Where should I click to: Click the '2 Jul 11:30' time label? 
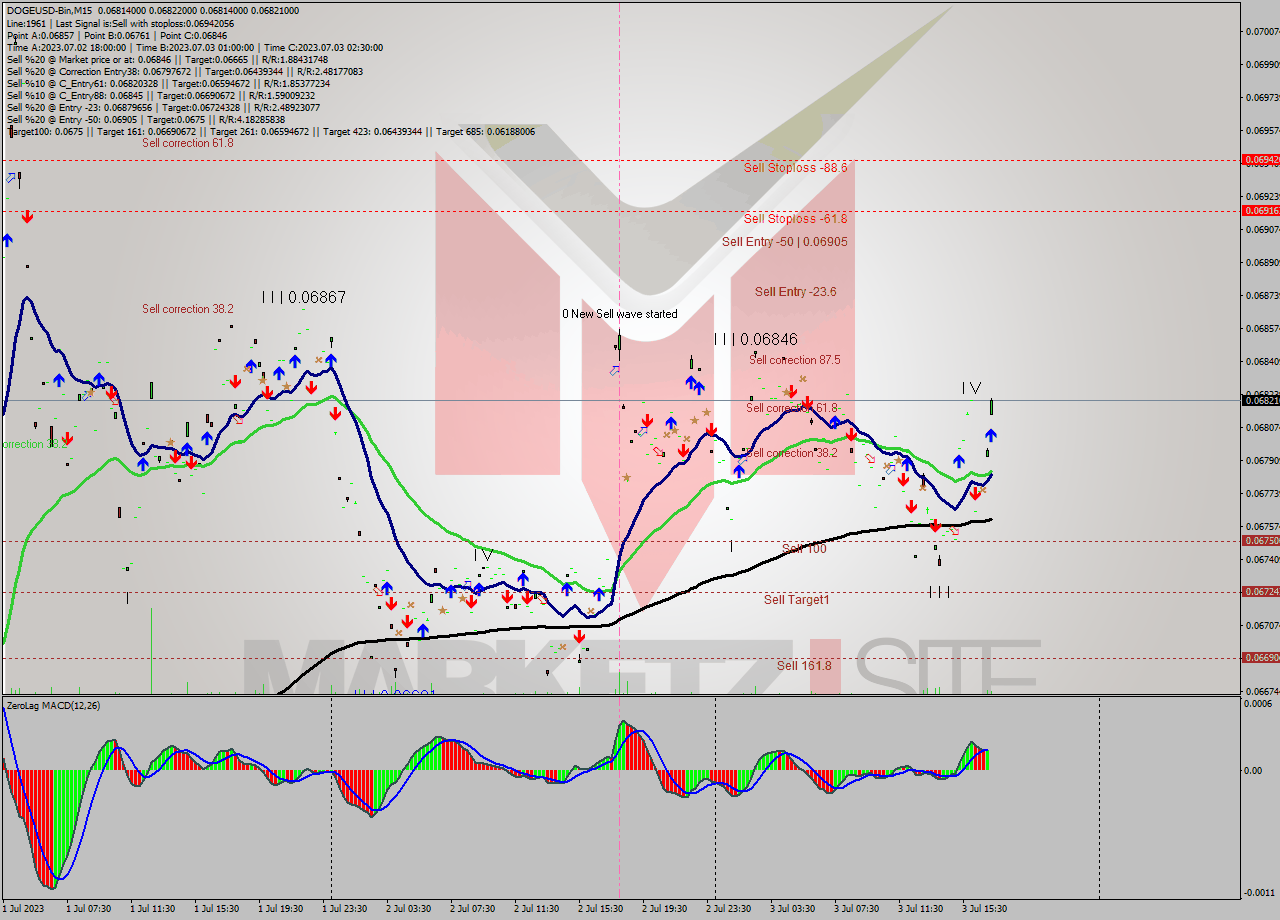[x=536, y=909]
